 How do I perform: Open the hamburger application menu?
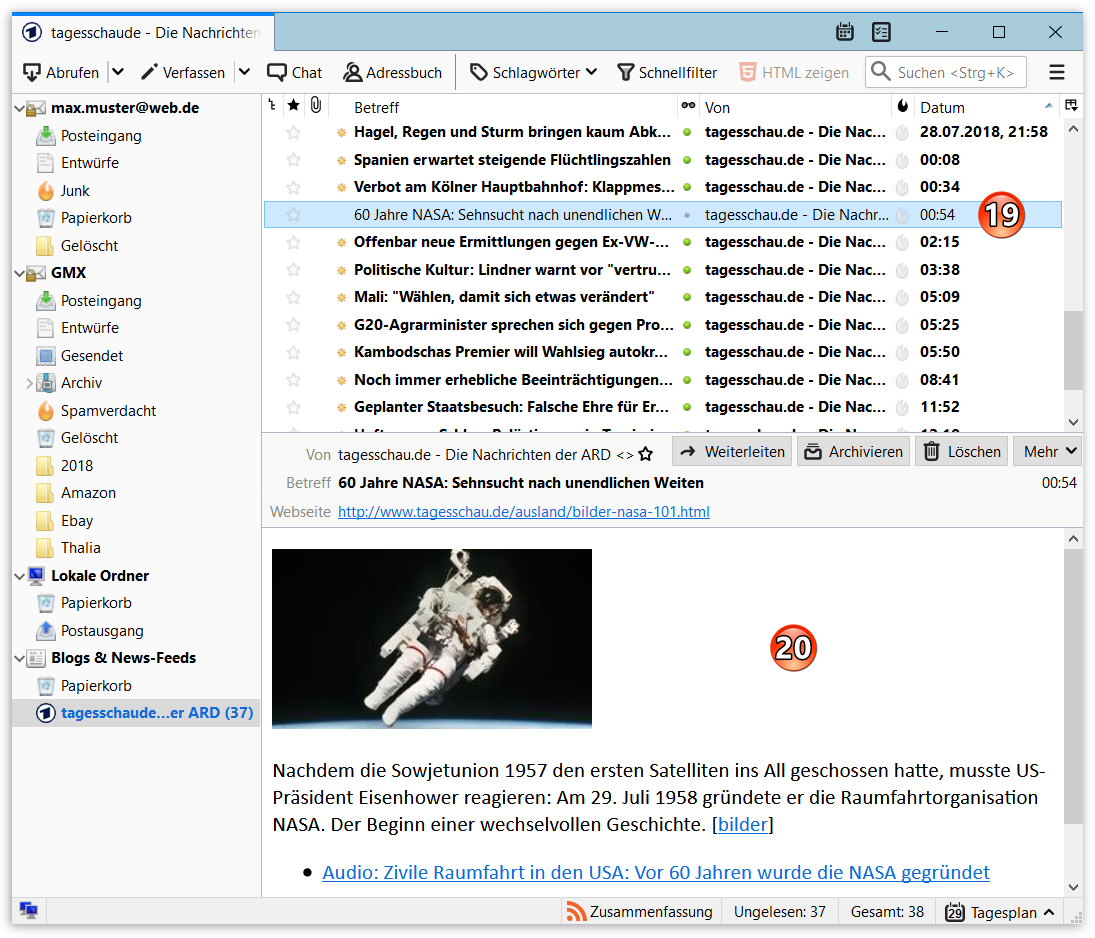point(1057,72)
